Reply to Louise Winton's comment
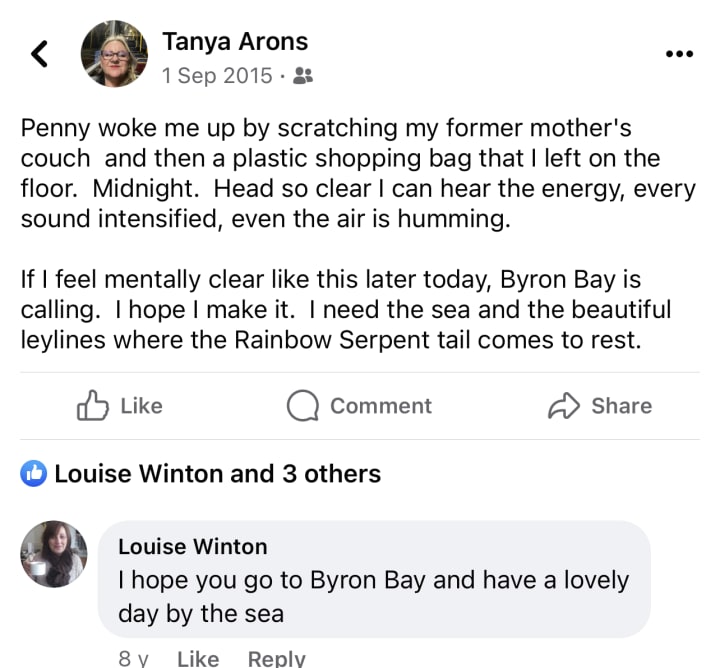The width and height of the screenshot is (720, 668). pos(276,658)
